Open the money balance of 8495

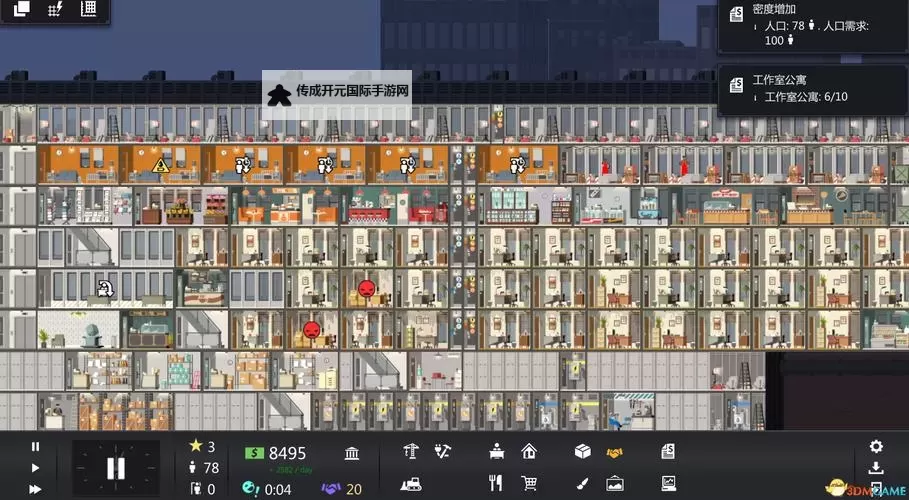click(276, 452)
